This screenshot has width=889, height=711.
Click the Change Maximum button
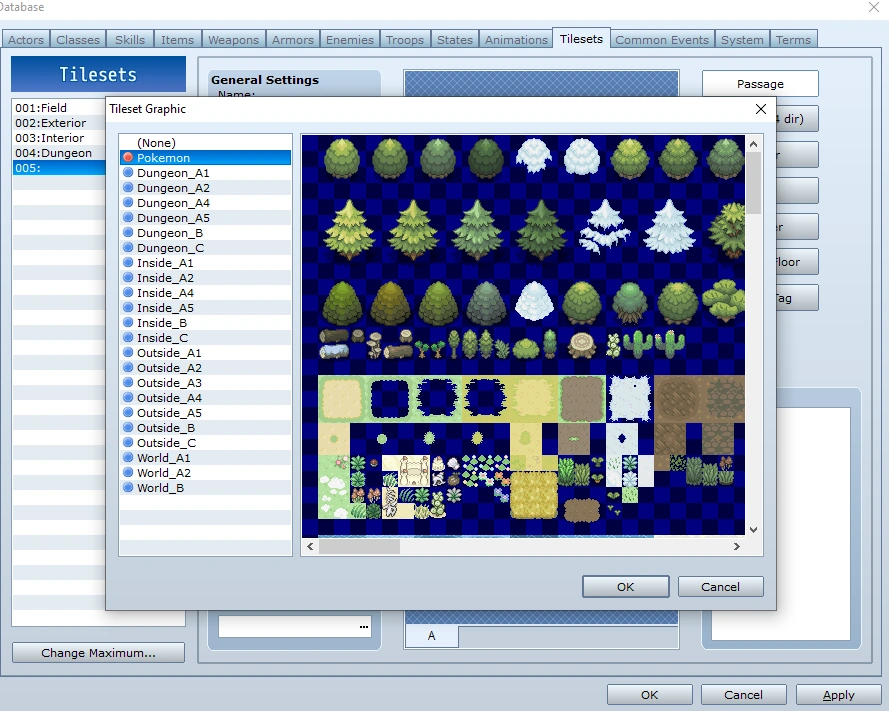(98, 653)
